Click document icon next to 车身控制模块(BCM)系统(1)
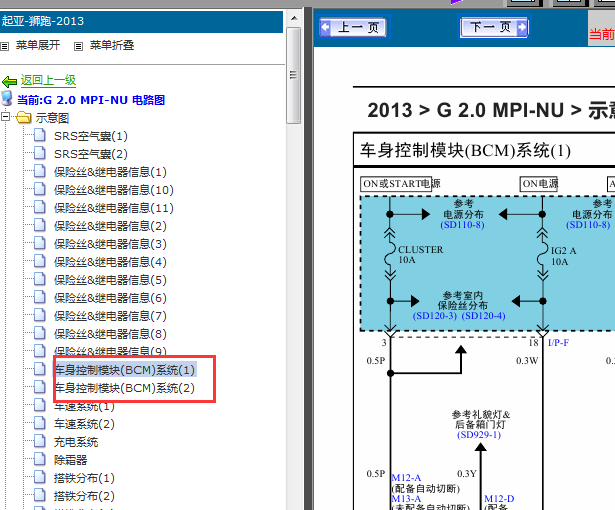615x510 pixels. click(40, 369)
